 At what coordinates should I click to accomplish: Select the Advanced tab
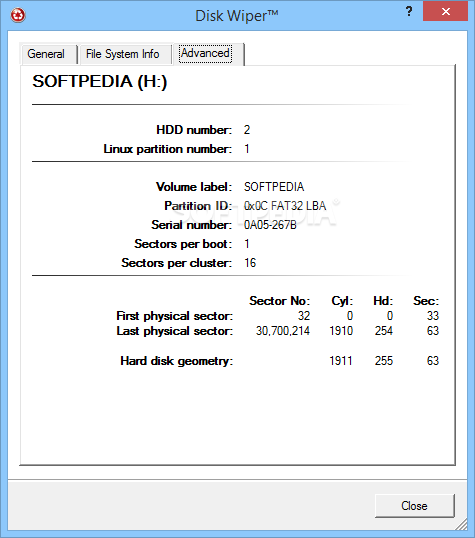[x=208, y=54]
